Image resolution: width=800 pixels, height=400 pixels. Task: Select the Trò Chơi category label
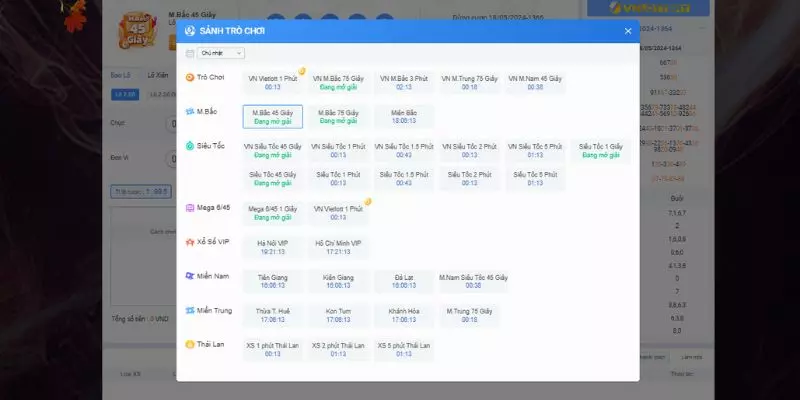(210, 78)
